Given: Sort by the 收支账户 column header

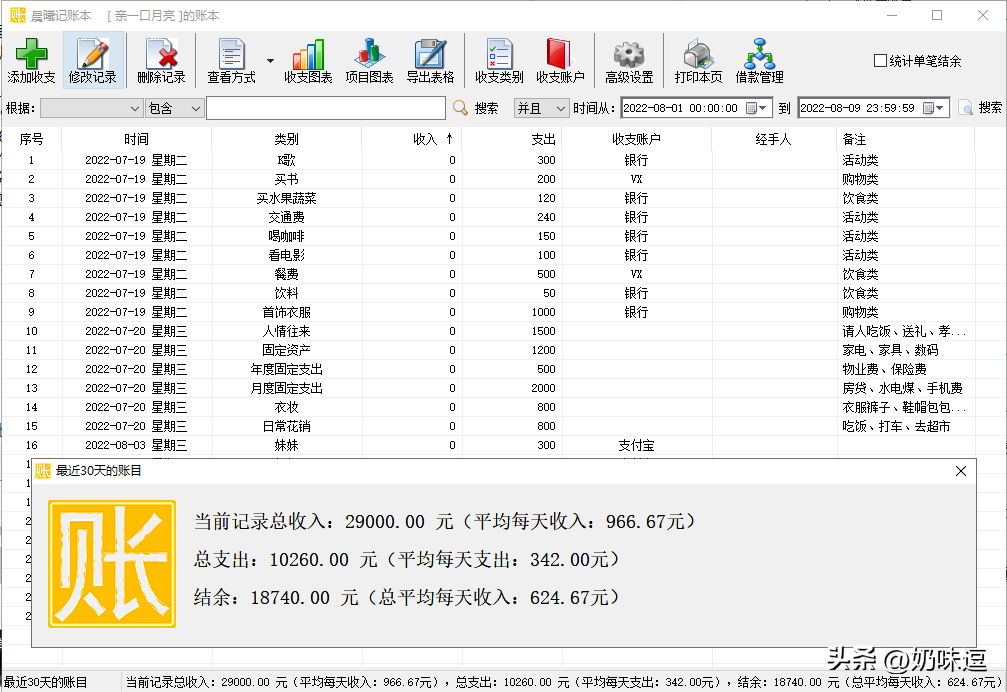Looking at the screenshot, I should pos(636,139).
